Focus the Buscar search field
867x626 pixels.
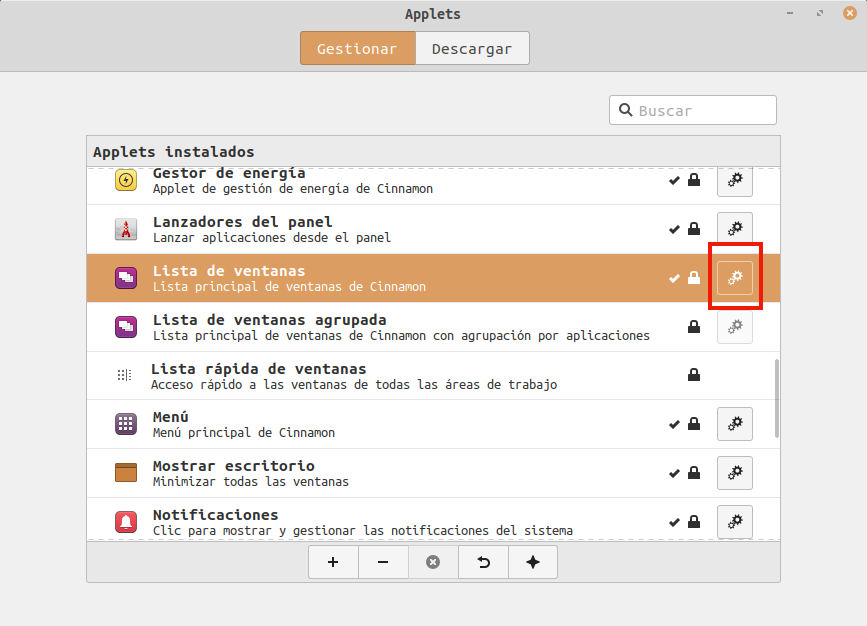[693, 110]
